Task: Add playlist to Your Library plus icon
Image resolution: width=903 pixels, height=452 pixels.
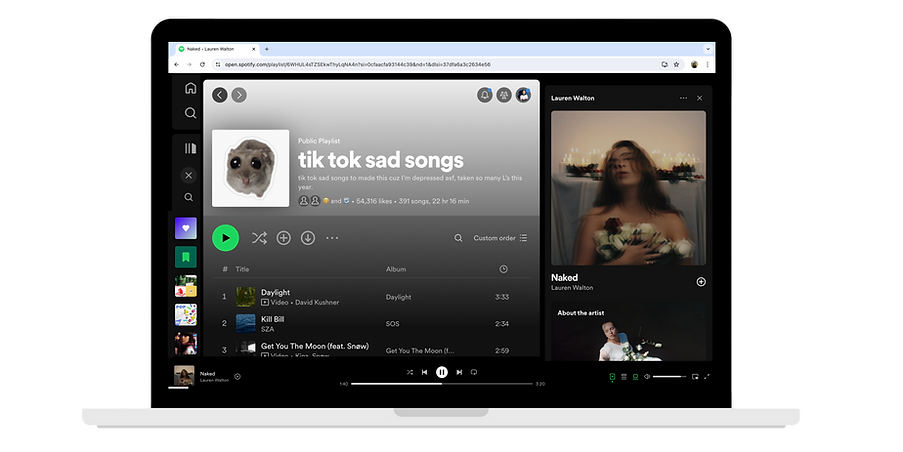Action: coord(283,238)
